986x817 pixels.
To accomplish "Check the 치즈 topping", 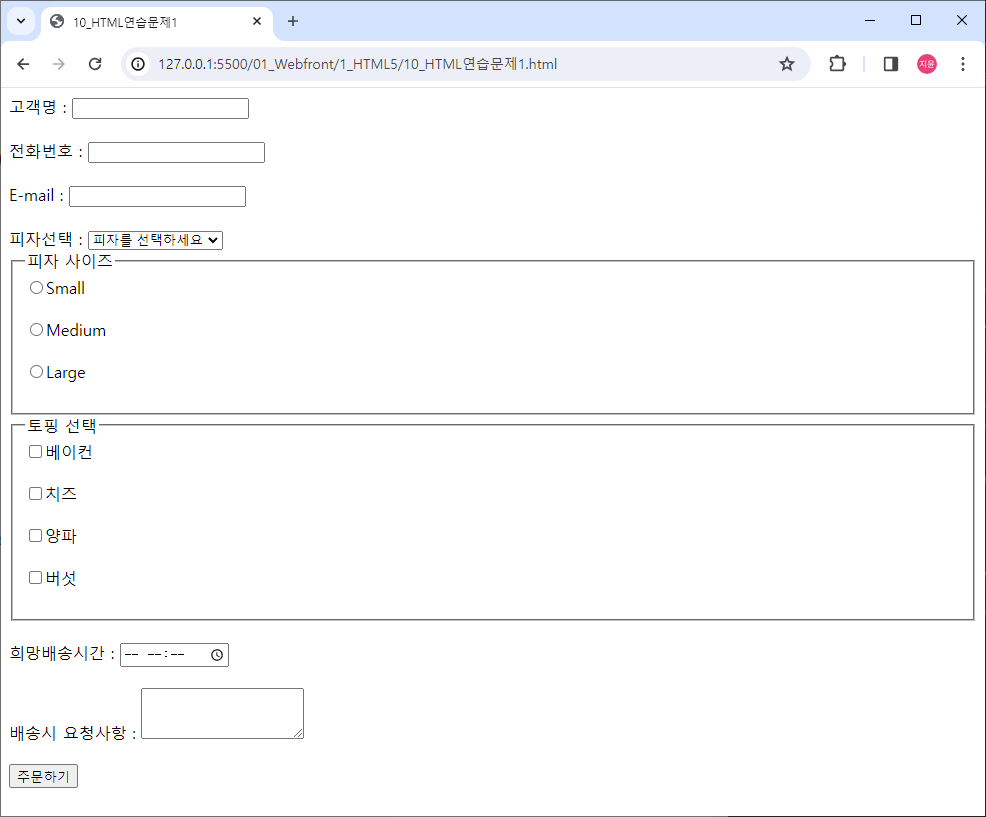I will pos(35,494).
